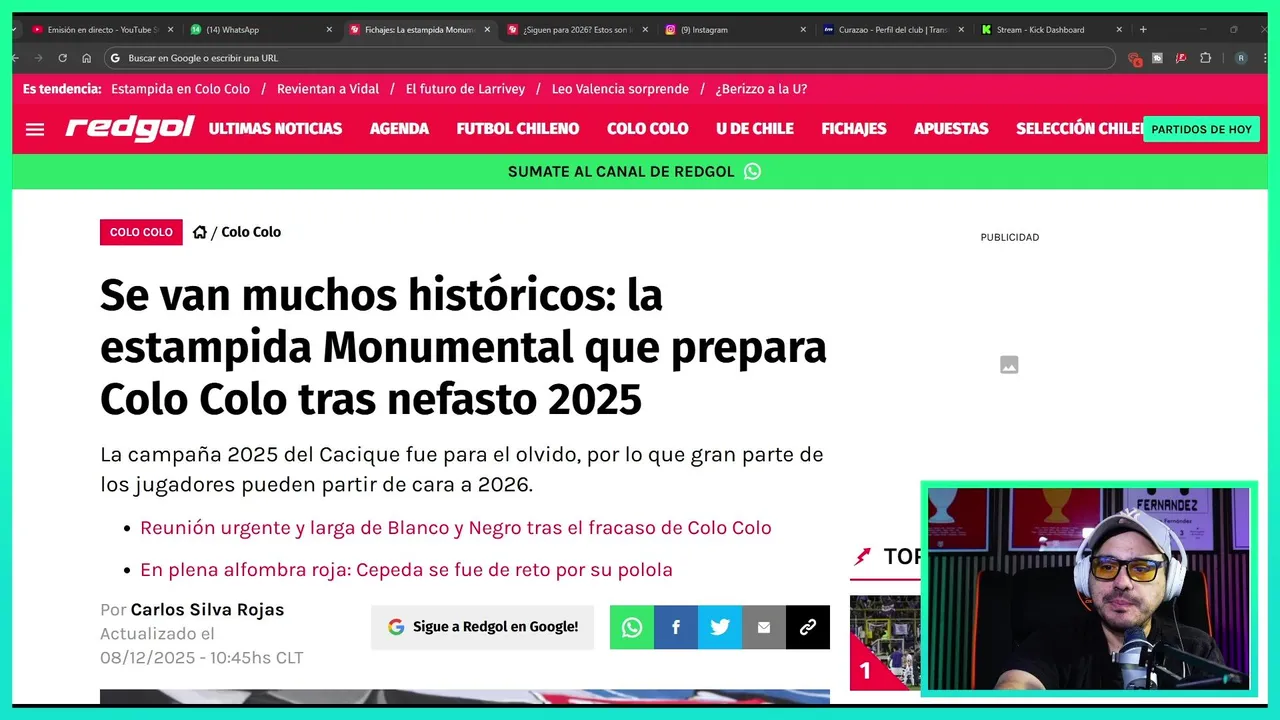This screenshot has height=720, width=1280.
Task: Click the Es tendencia label
Action: [x=62, y=89]
